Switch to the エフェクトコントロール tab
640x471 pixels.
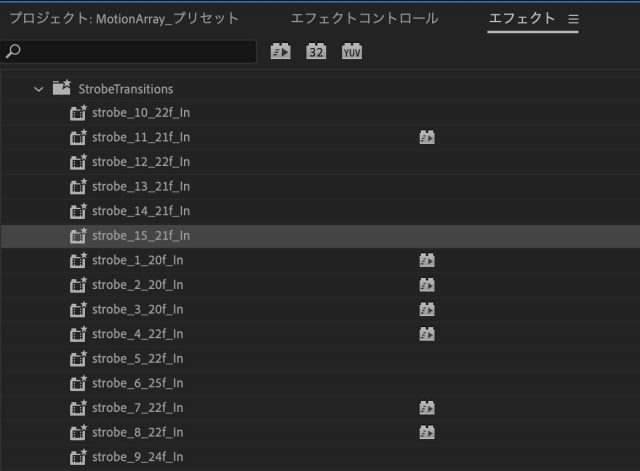364,19
